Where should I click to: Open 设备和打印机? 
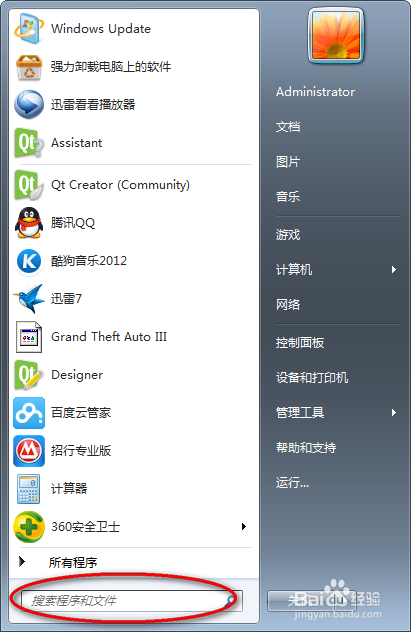[x=312, y=378]
